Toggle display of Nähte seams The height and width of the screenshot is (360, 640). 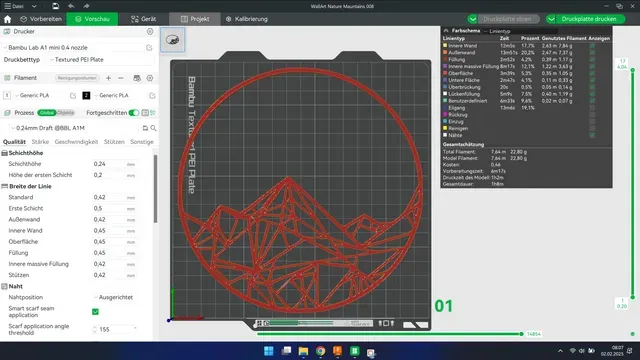point(592,135)
